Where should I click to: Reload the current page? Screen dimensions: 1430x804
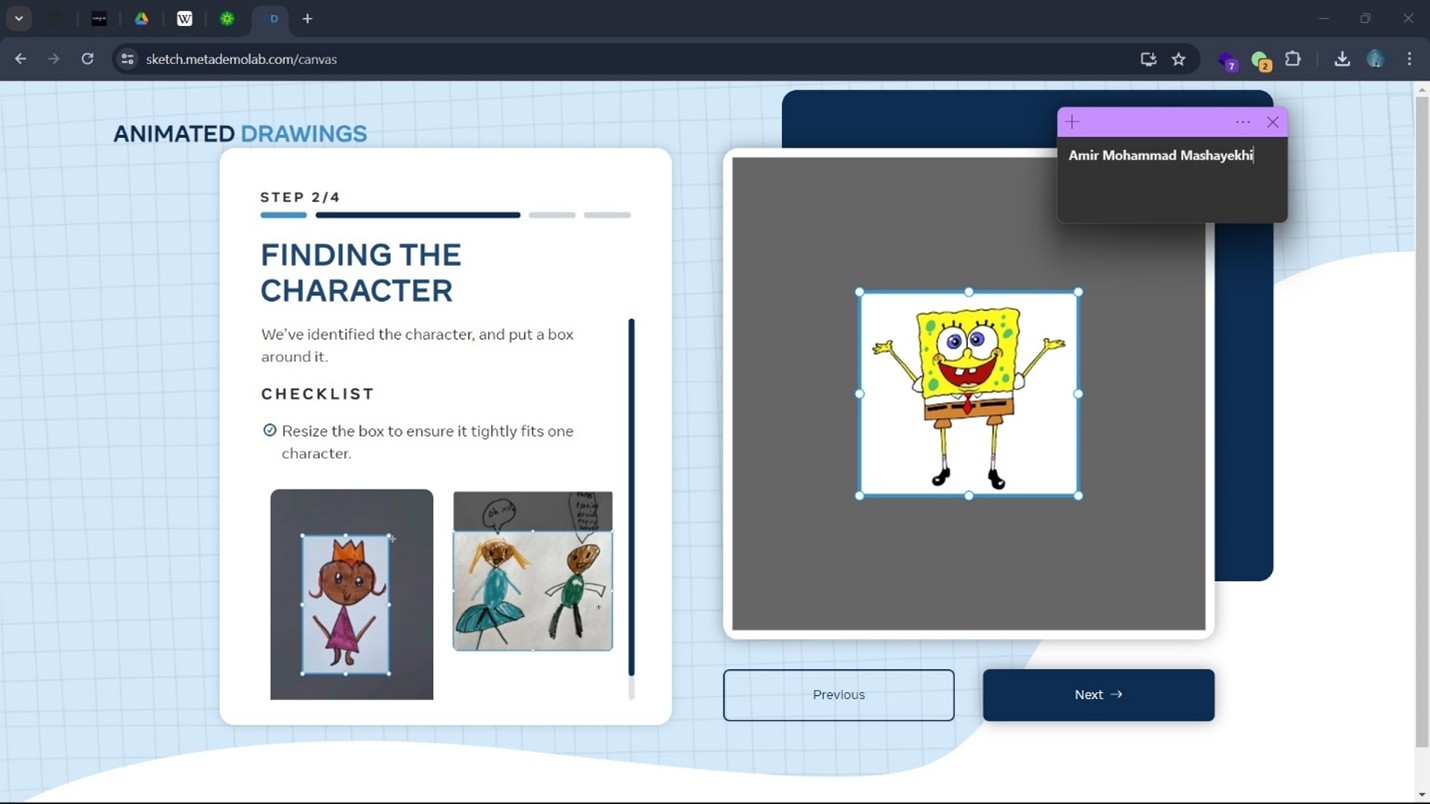tap(88, 59)
